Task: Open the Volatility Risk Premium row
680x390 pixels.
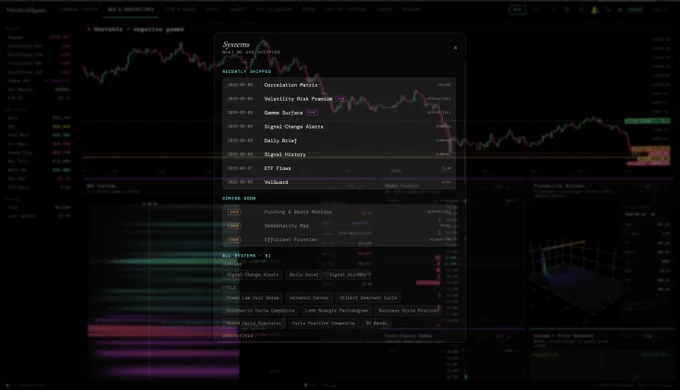Action: (x=339, y=99)
